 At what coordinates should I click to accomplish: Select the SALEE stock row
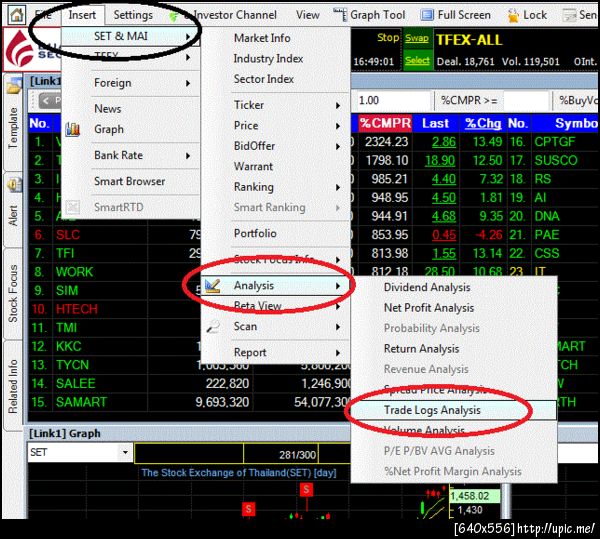coord(190,383)
